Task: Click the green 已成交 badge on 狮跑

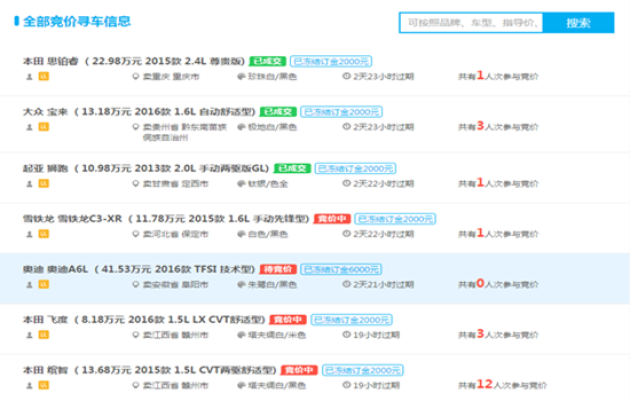Action: click(x=292, y=168)
